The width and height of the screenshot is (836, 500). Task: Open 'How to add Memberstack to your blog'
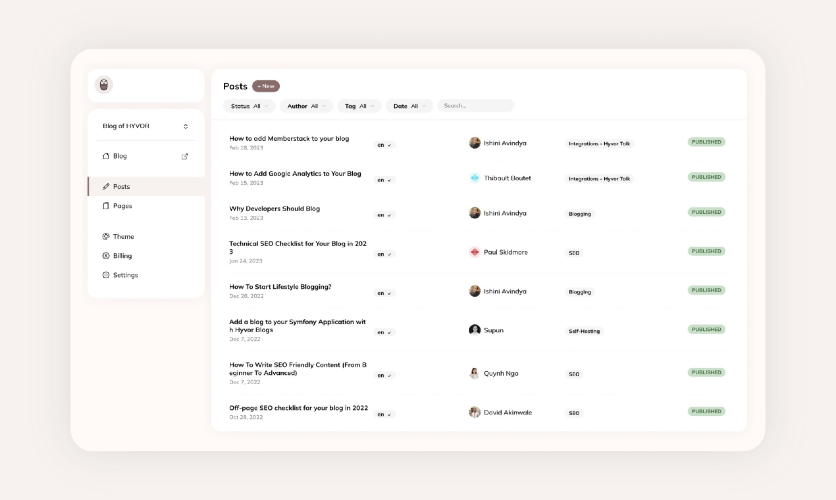[289, 139]
